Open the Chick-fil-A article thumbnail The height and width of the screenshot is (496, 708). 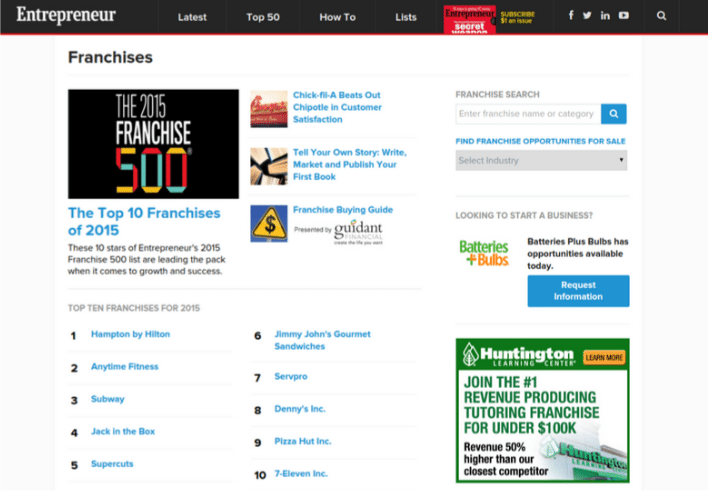tap(269, 109)
